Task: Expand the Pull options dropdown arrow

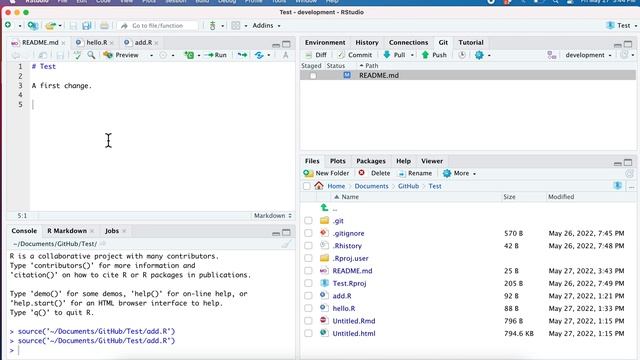Action: pyautogui.click(x=412, y=55)
